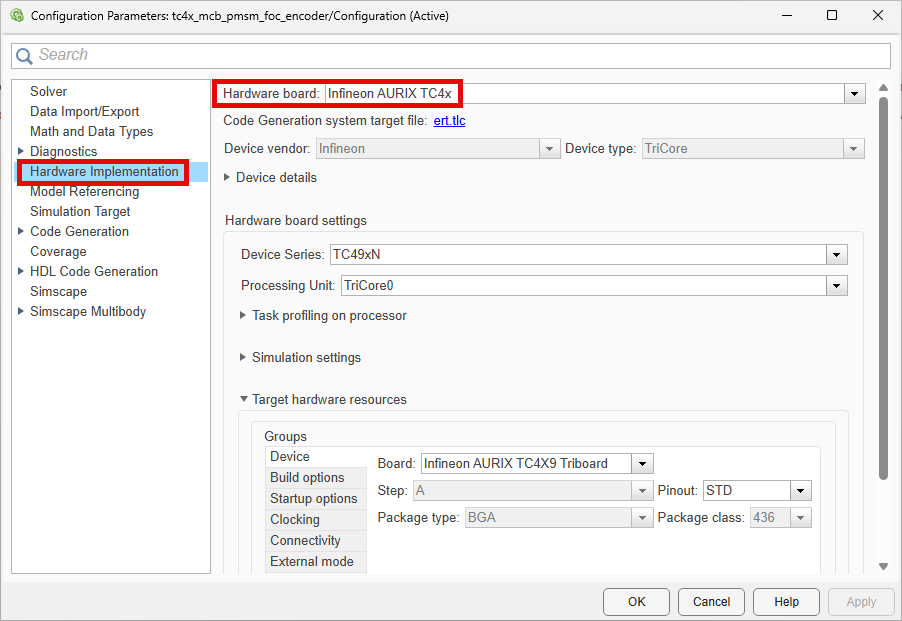Click in the Search field

click(451, 56)
